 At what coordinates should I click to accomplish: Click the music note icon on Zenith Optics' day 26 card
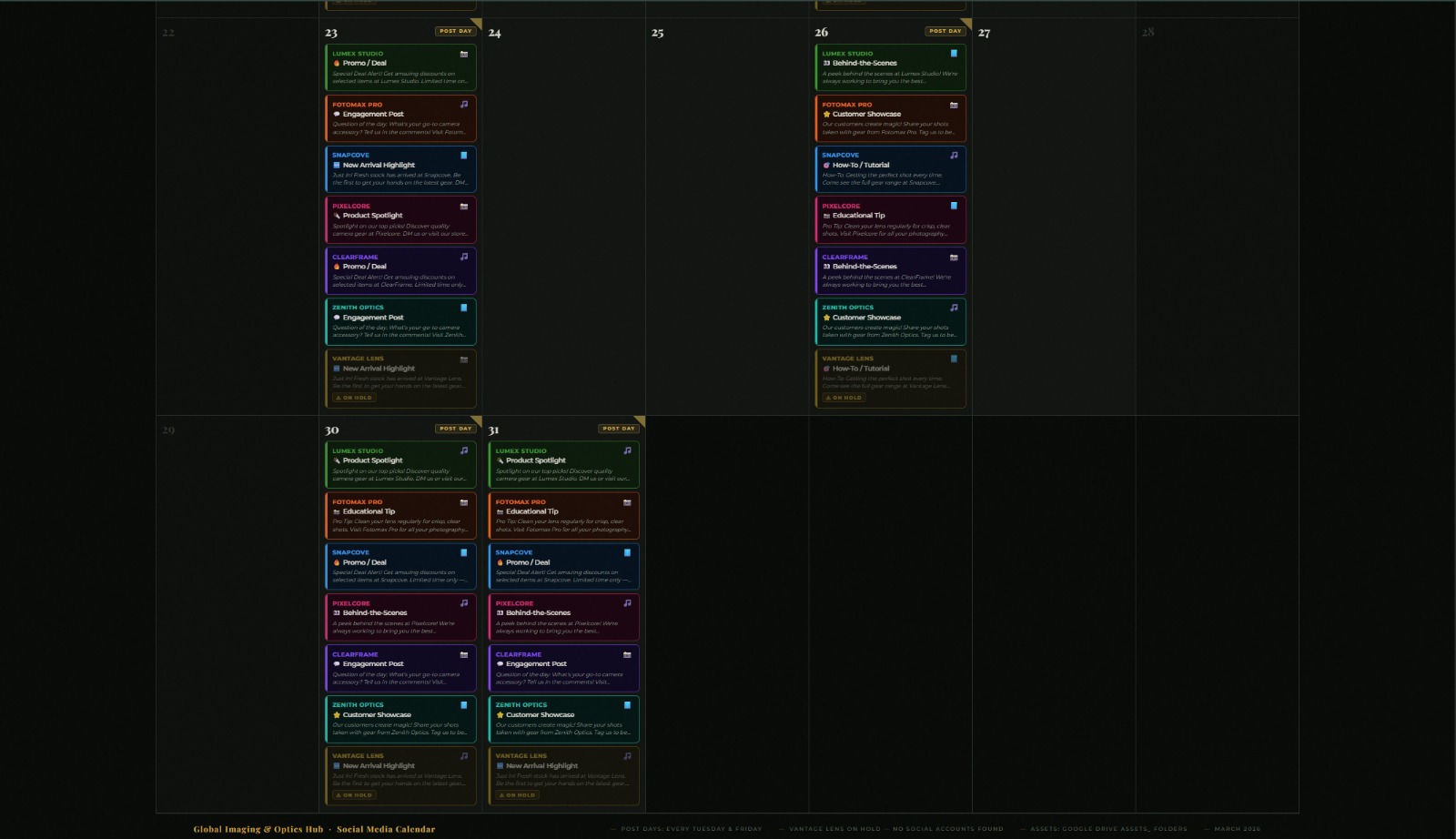[x=954, y=308]
